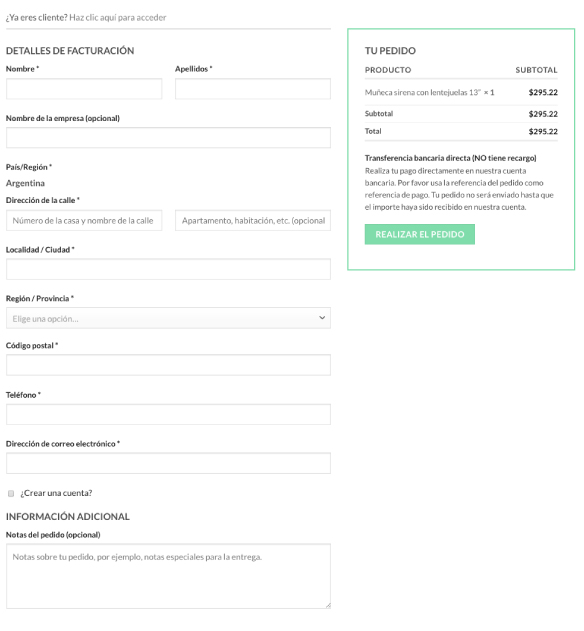This screenshot has width=584, height=631.
Task: Click the 'Apartamento, habitación' optional field
Action: click(253, 220)
